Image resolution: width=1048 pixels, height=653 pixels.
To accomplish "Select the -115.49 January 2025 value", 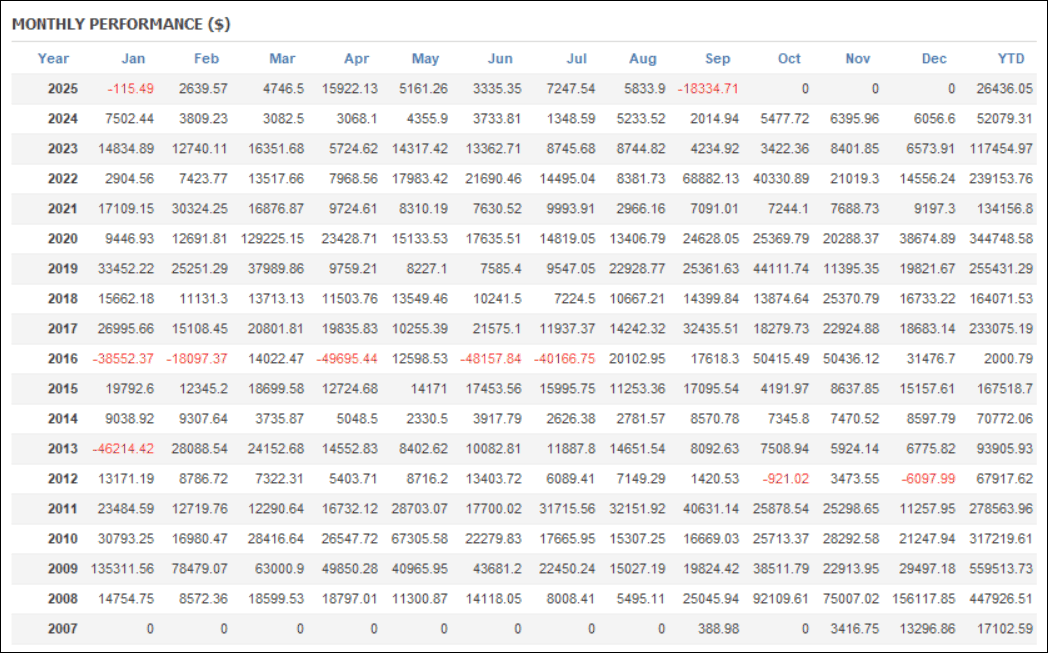I will coord(130,88).
